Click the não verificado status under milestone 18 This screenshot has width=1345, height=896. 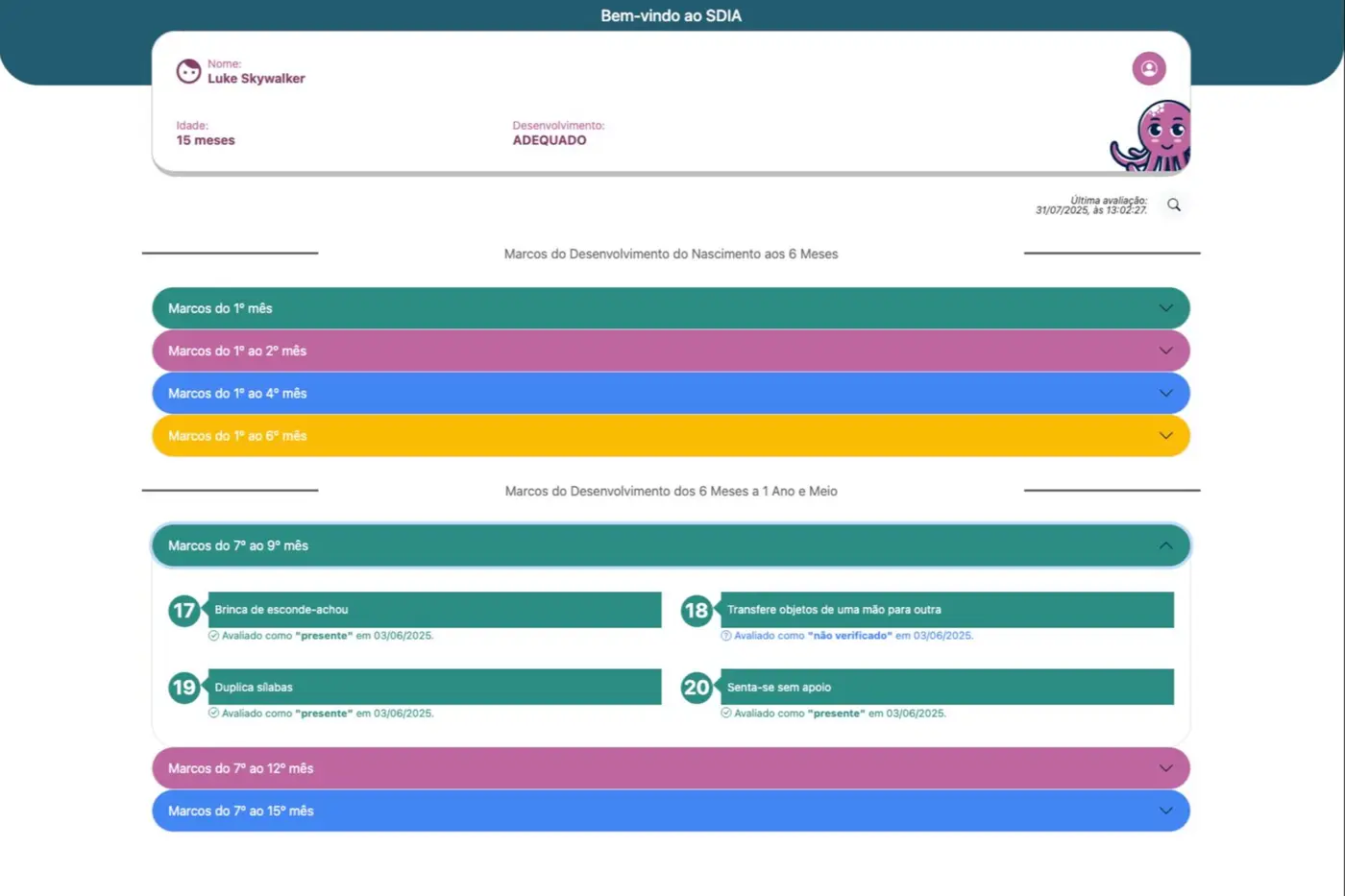click(850, 636)
